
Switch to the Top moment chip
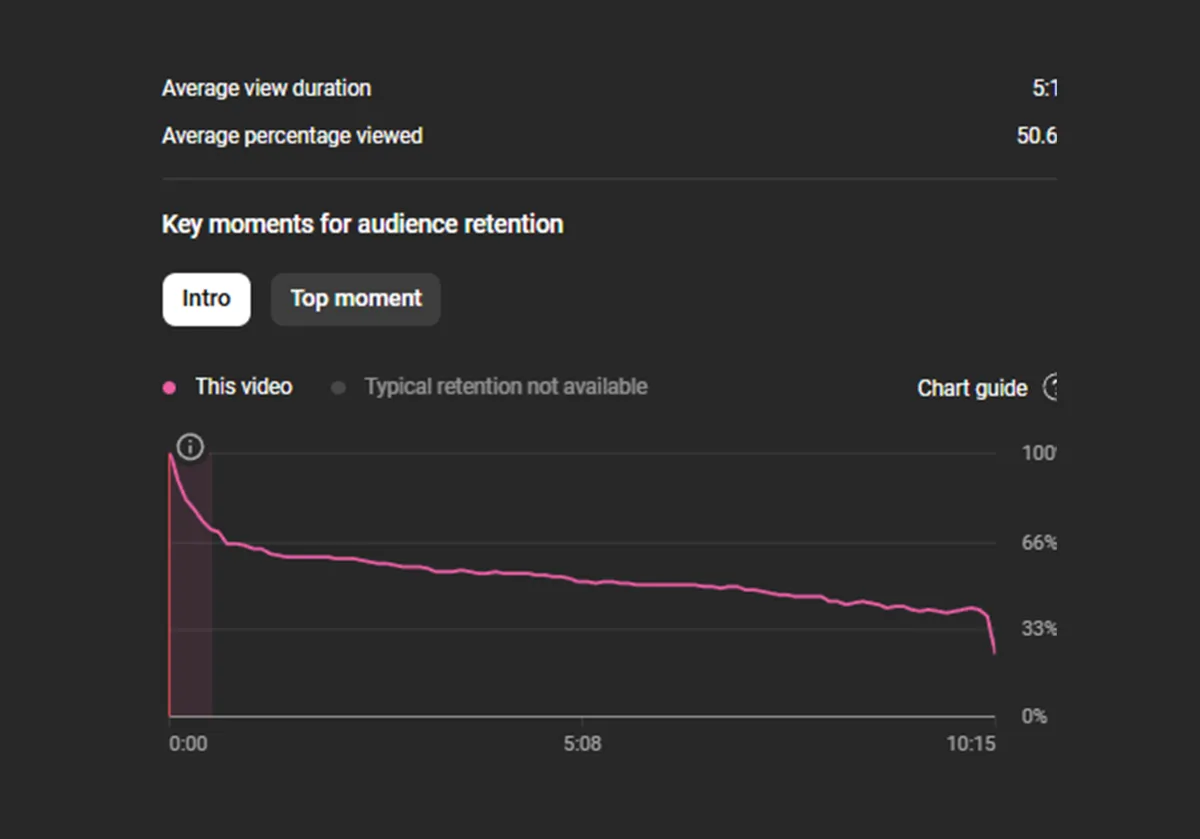356,299
